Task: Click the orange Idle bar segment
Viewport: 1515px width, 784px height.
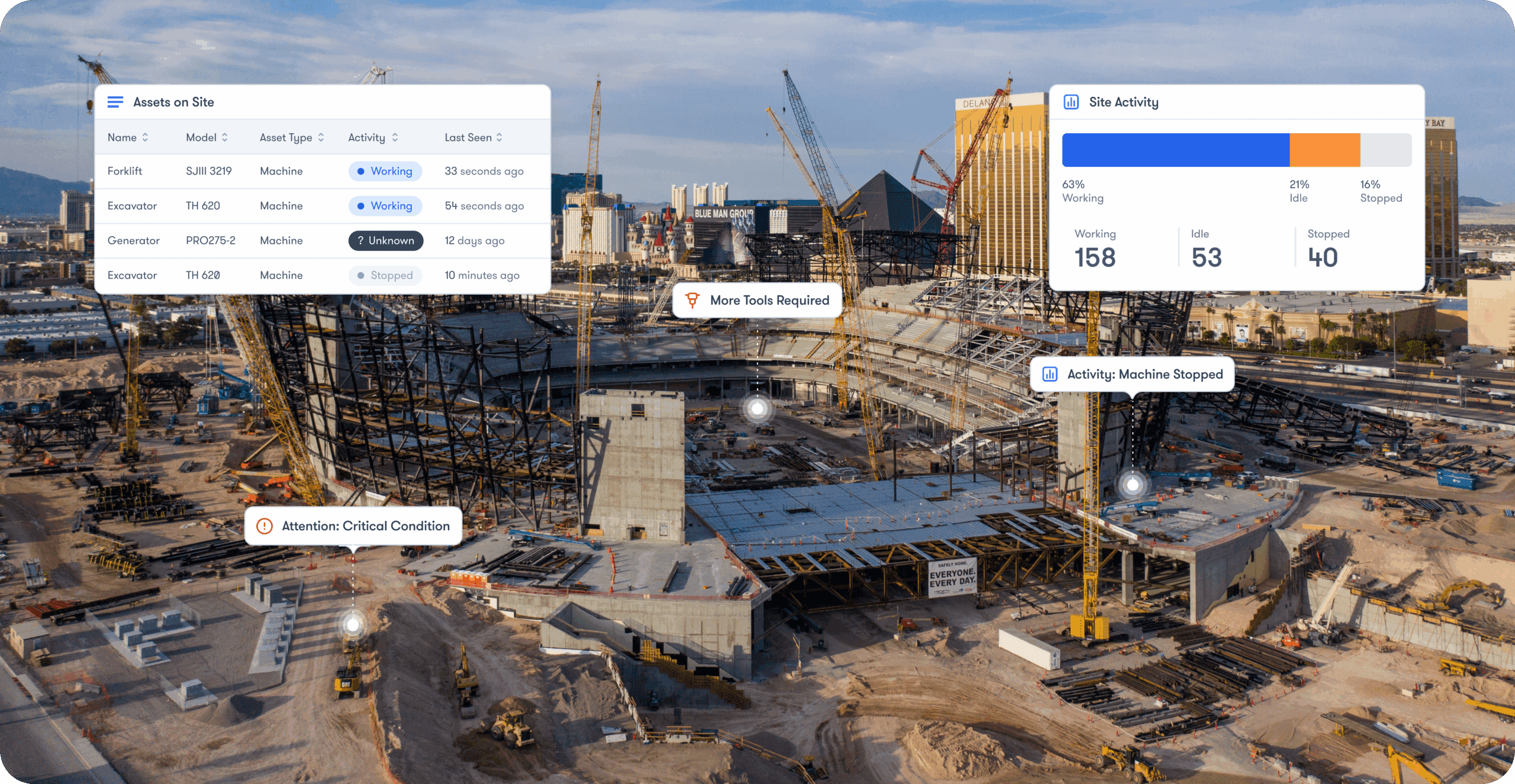Action: point(1324,150)
